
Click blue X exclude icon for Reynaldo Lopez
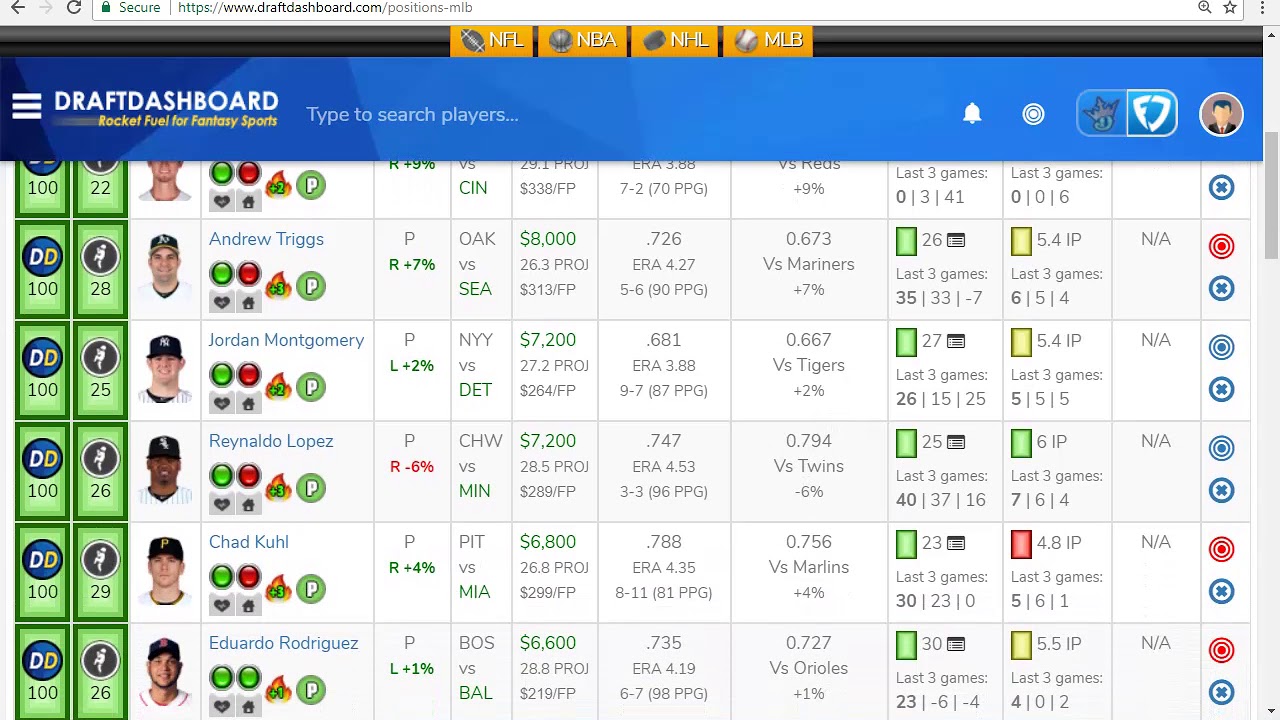[x=1221, y=491]
